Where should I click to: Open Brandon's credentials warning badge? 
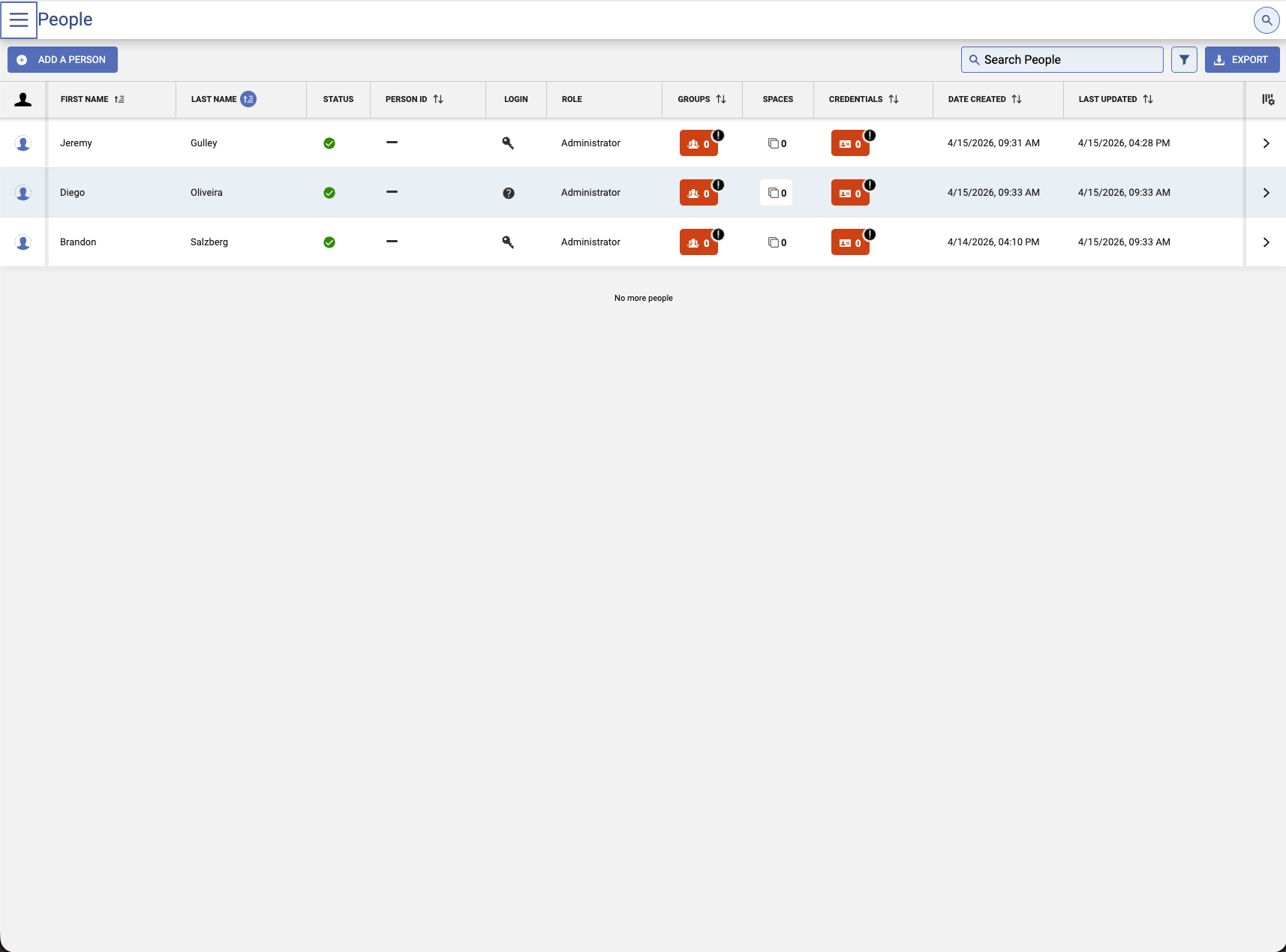pos(850,242)
